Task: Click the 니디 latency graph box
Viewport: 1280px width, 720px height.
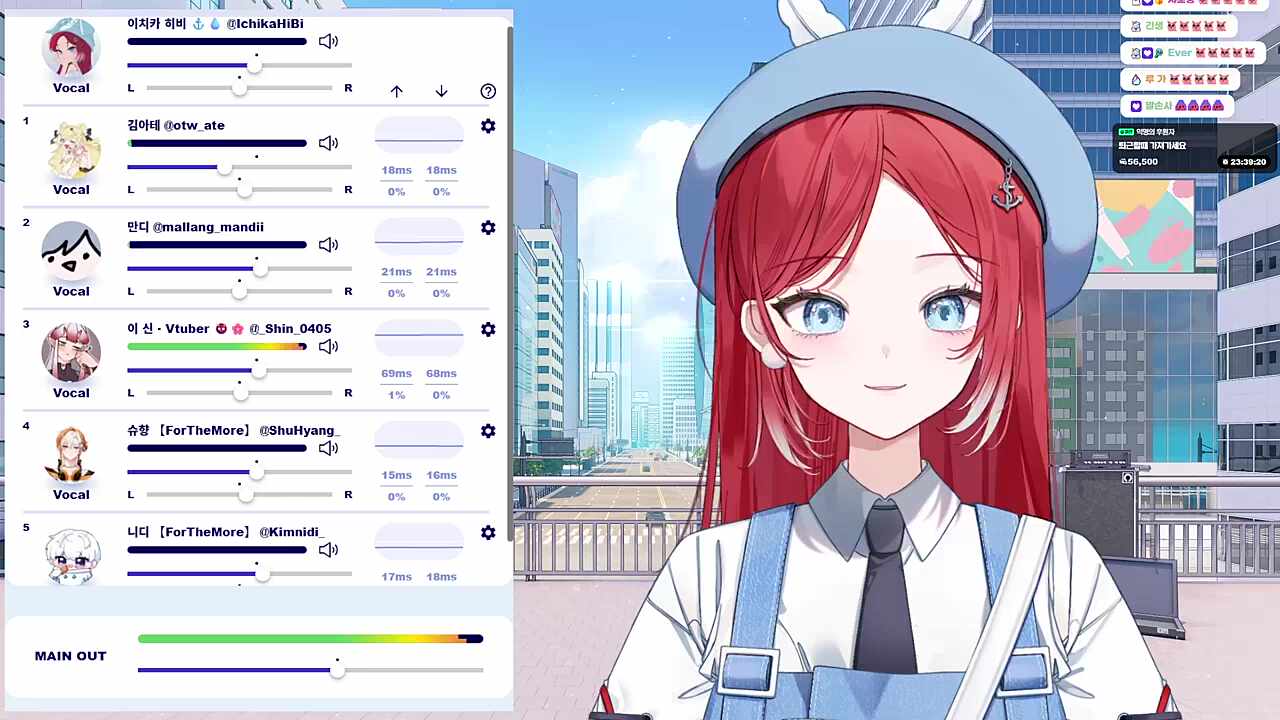Action: pos(419,542)
